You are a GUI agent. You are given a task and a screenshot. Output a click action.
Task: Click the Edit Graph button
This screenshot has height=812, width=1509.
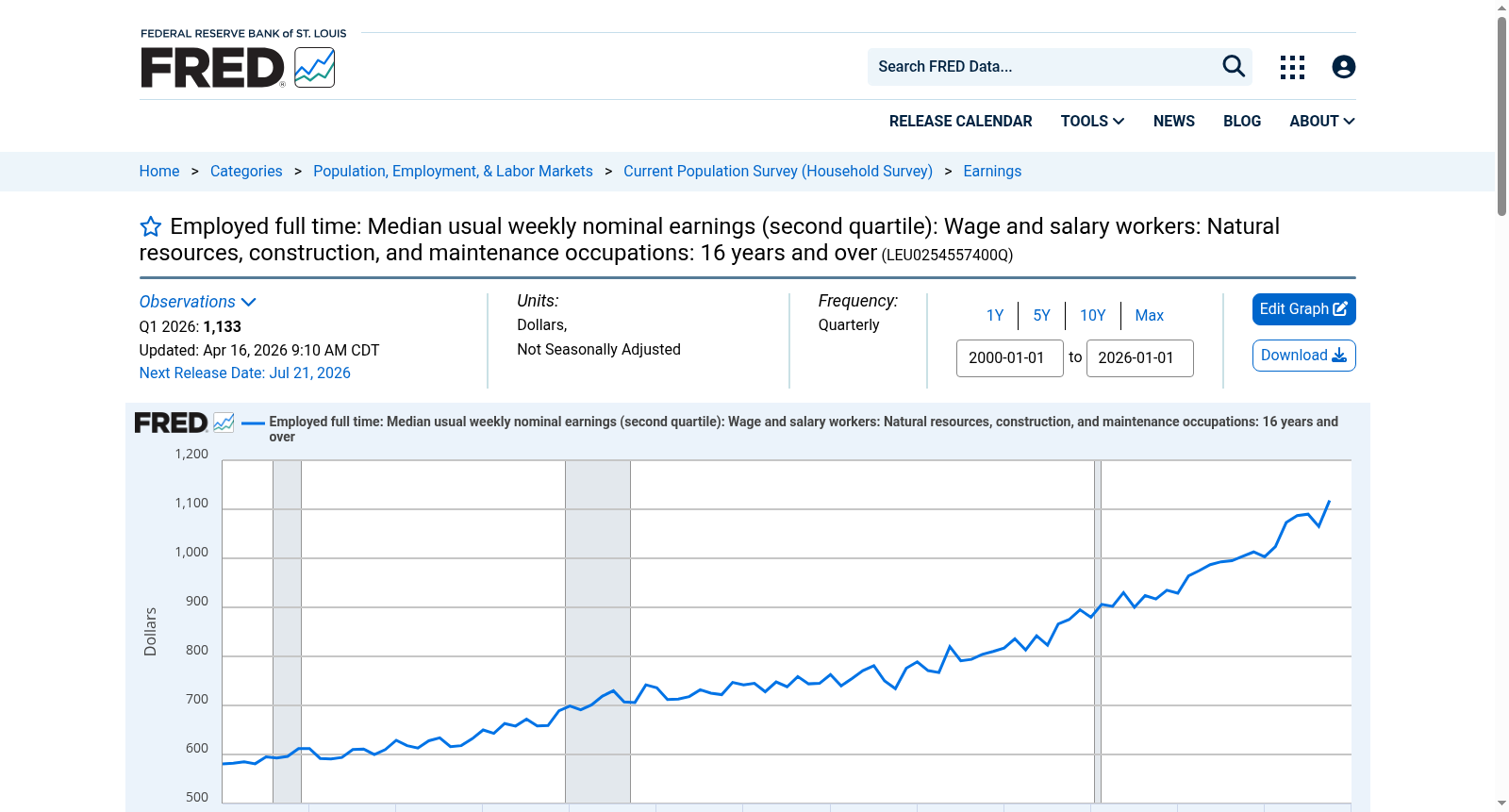click(1303, 309)
